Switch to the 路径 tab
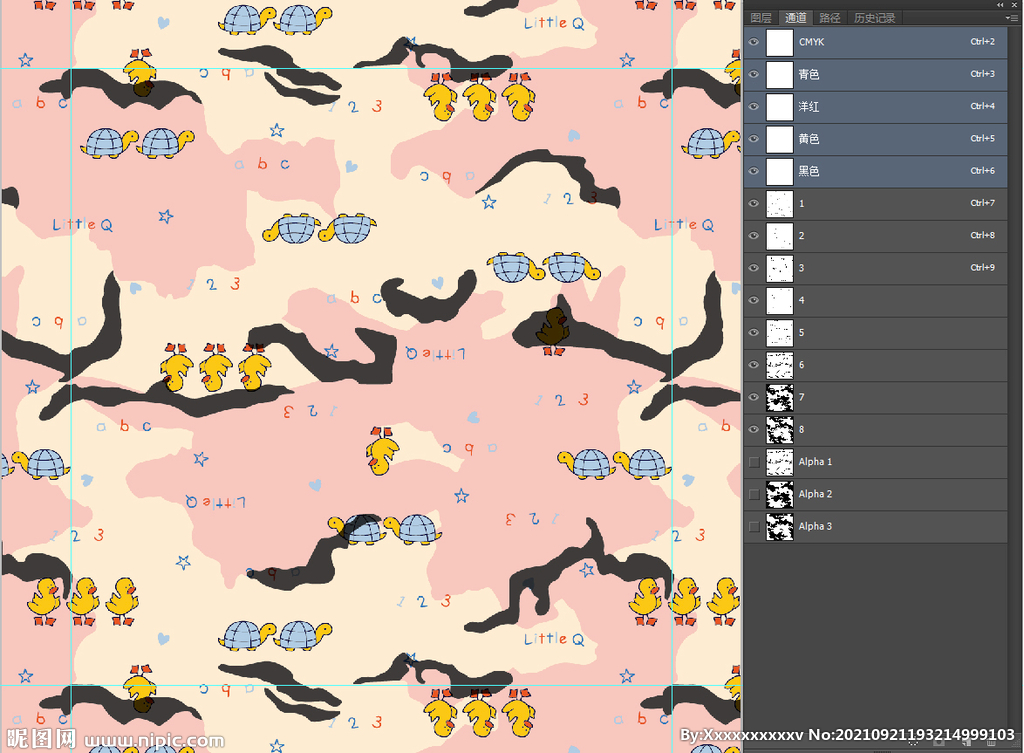Screen dimensions: 1024x753 pos(830,18)
